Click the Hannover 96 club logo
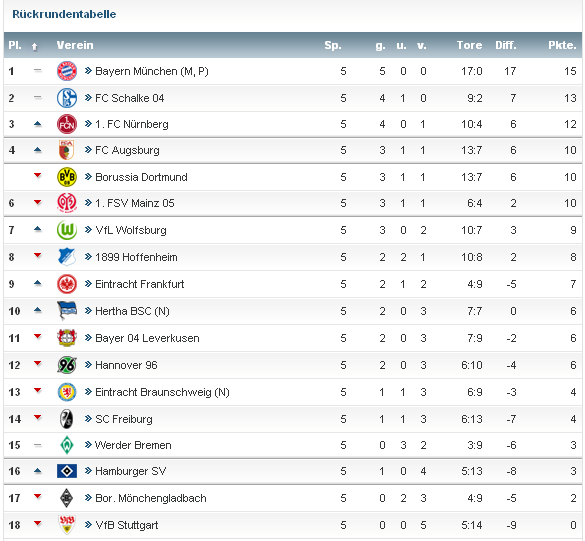The height and width of the screenshot is (541, 585). pyautogui.click(x=67, y=365)
